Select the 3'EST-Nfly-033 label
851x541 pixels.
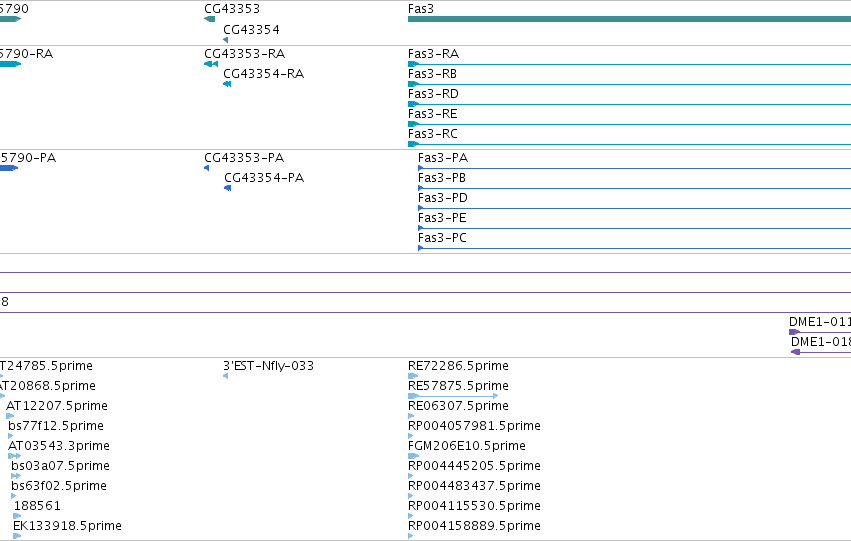[x=269, y=366]
